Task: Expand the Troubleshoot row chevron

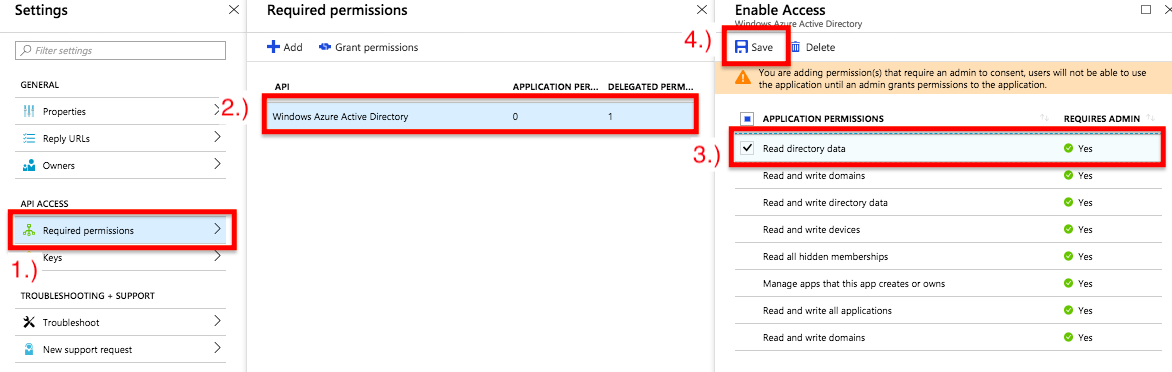Action: pyautogui.click(x=218, y=321)
